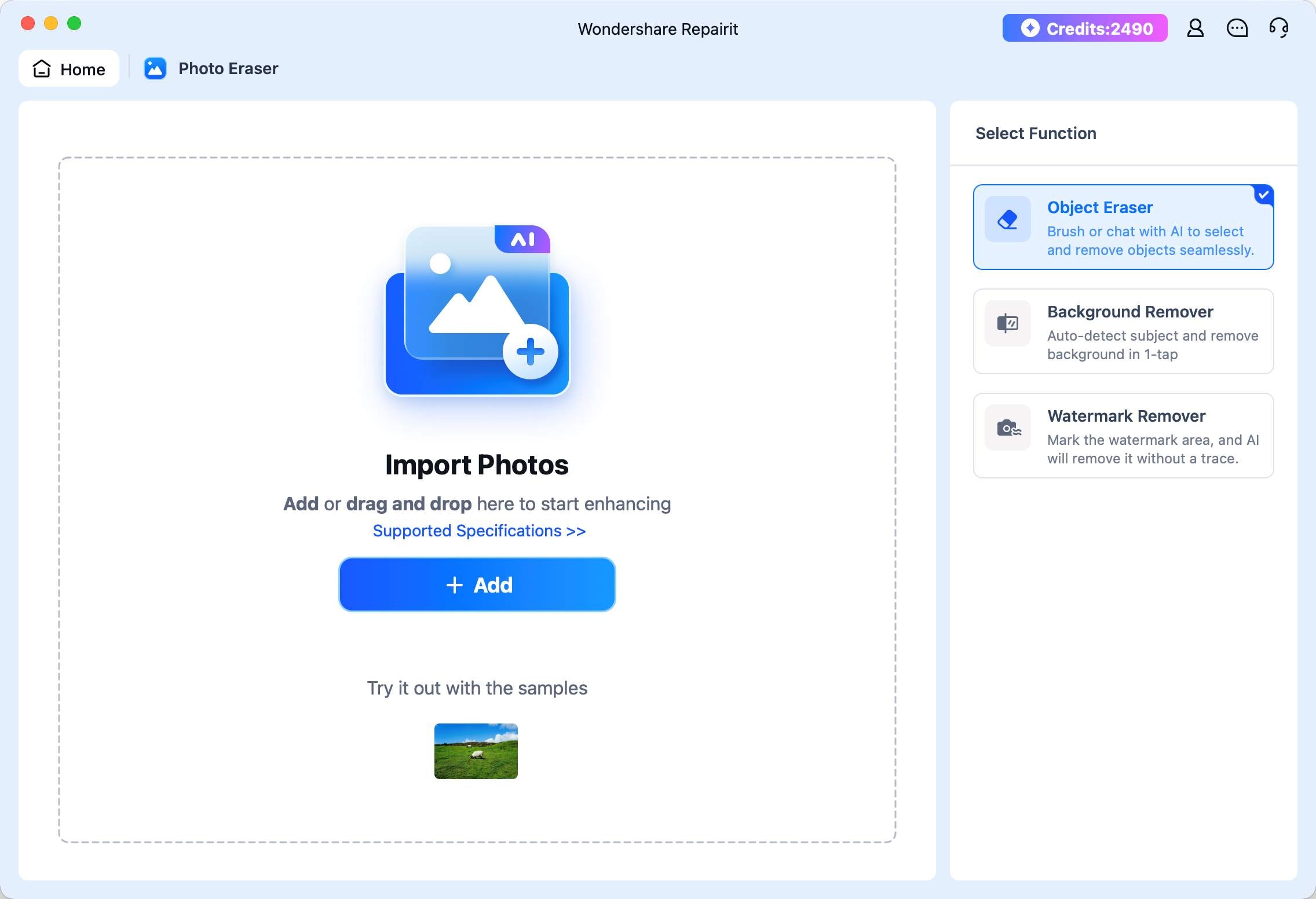Viewport: 1316px width, 899px height.
Task: Choose the Background Remover function
Action: point(1123,331)
